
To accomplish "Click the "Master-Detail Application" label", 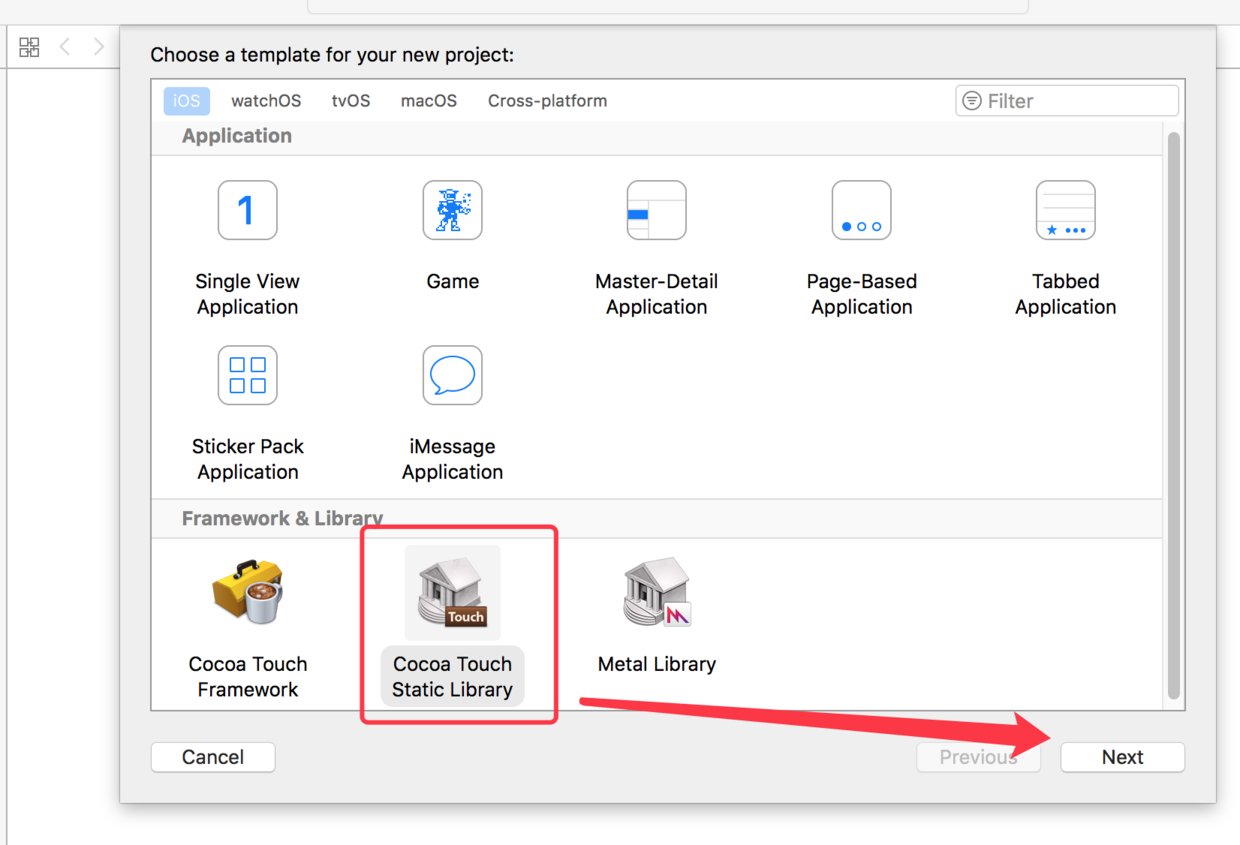I will (656, 294).
